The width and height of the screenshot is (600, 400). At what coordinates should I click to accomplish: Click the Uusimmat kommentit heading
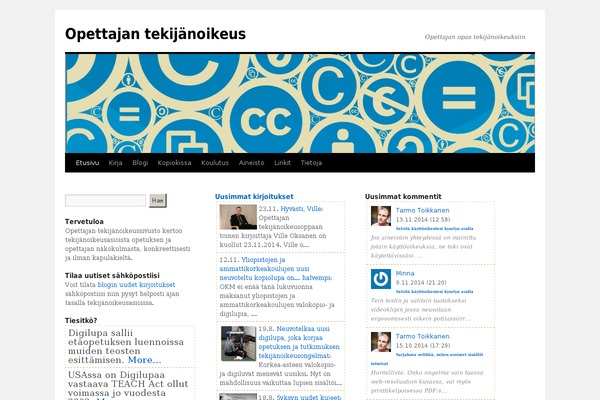tap(403, 196)
